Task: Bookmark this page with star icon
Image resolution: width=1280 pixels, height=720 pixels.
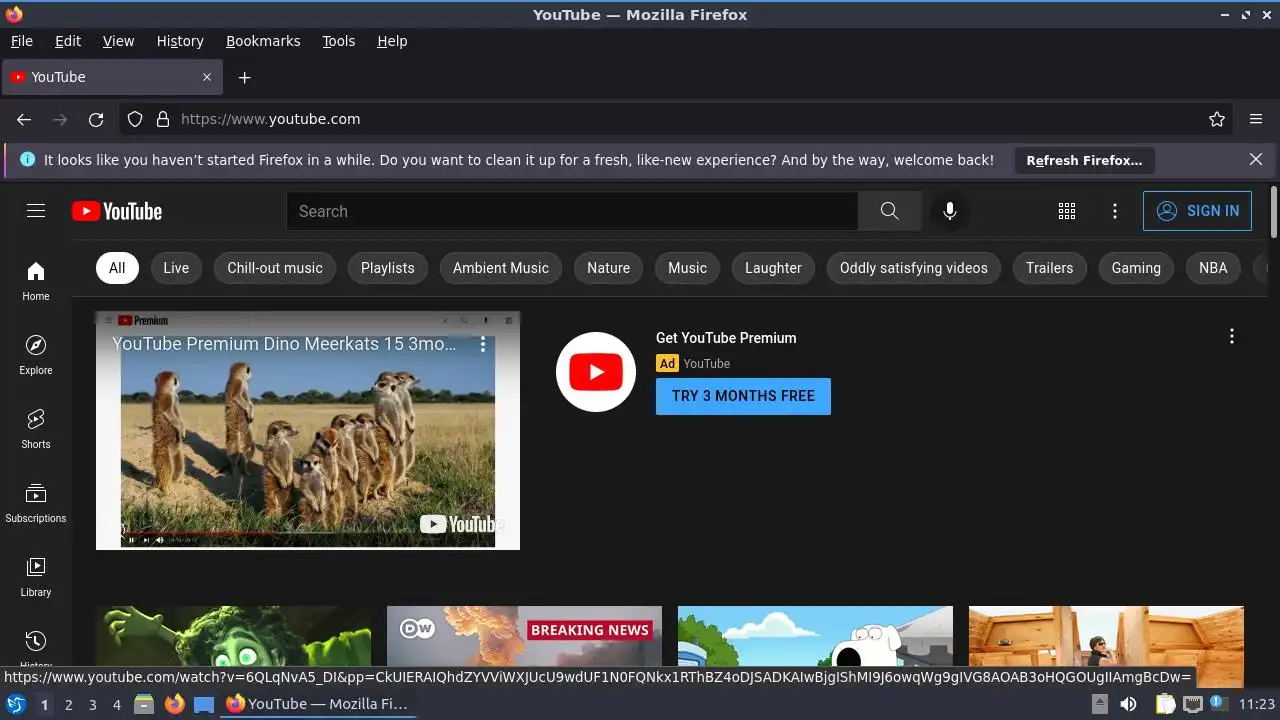Action: click(1217, 119)
